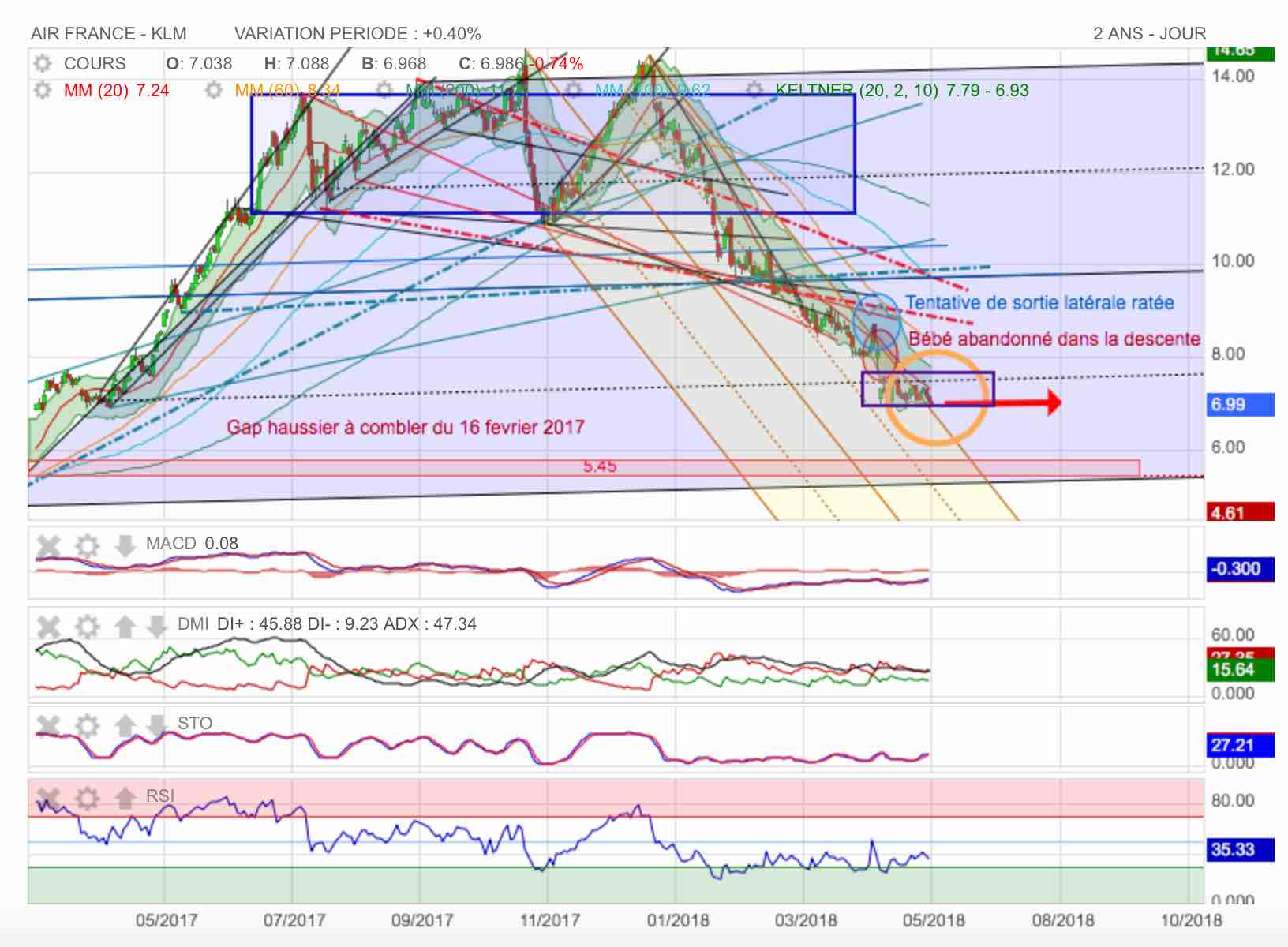Image resolution: width=1288 pixels, height=947 pixels.
Task: Open STO indicator settings gear
Action: pos(87,725)
